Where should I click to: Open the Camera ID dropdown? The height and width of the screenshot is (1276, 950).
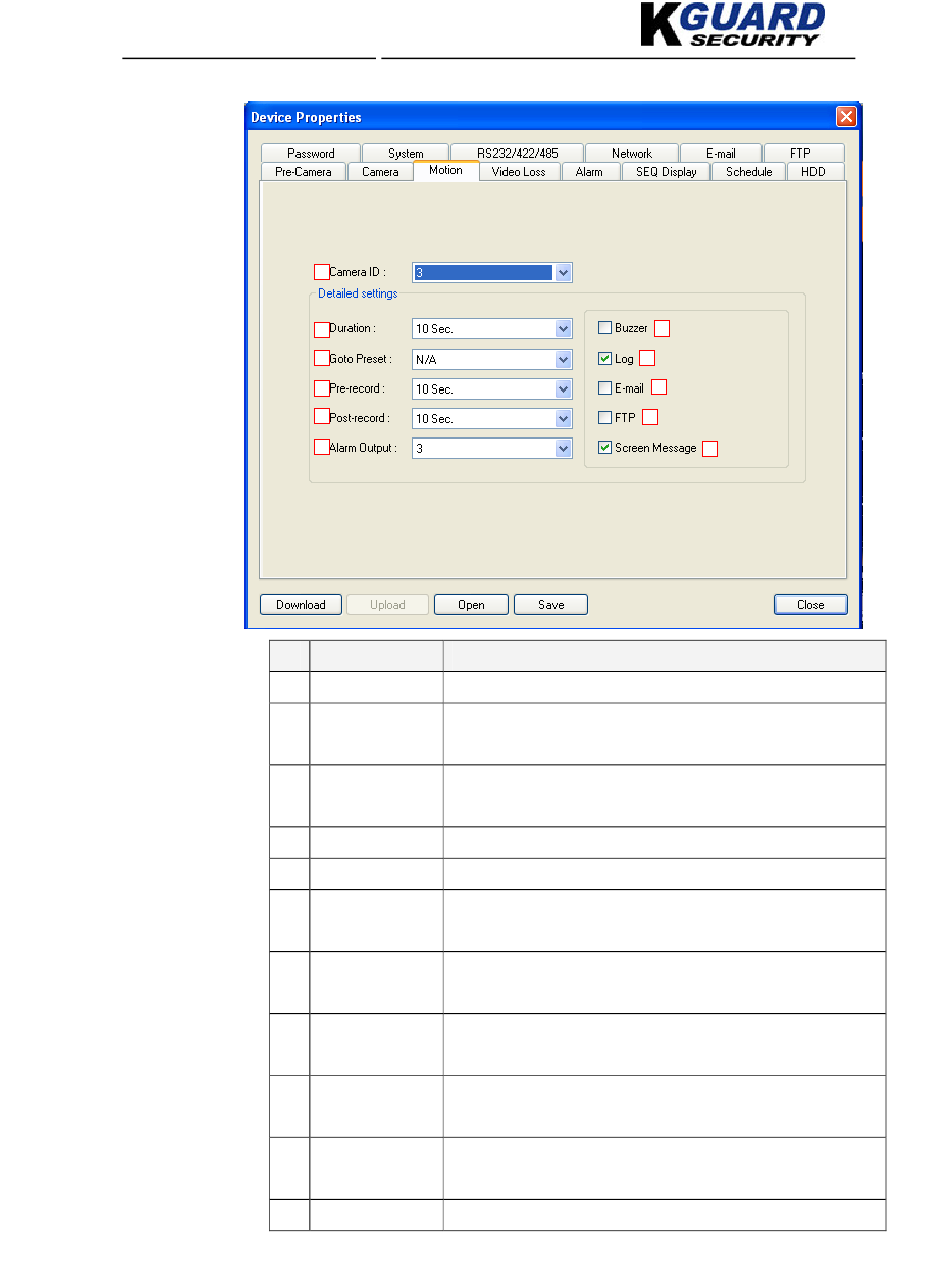[x=564, y=272]
